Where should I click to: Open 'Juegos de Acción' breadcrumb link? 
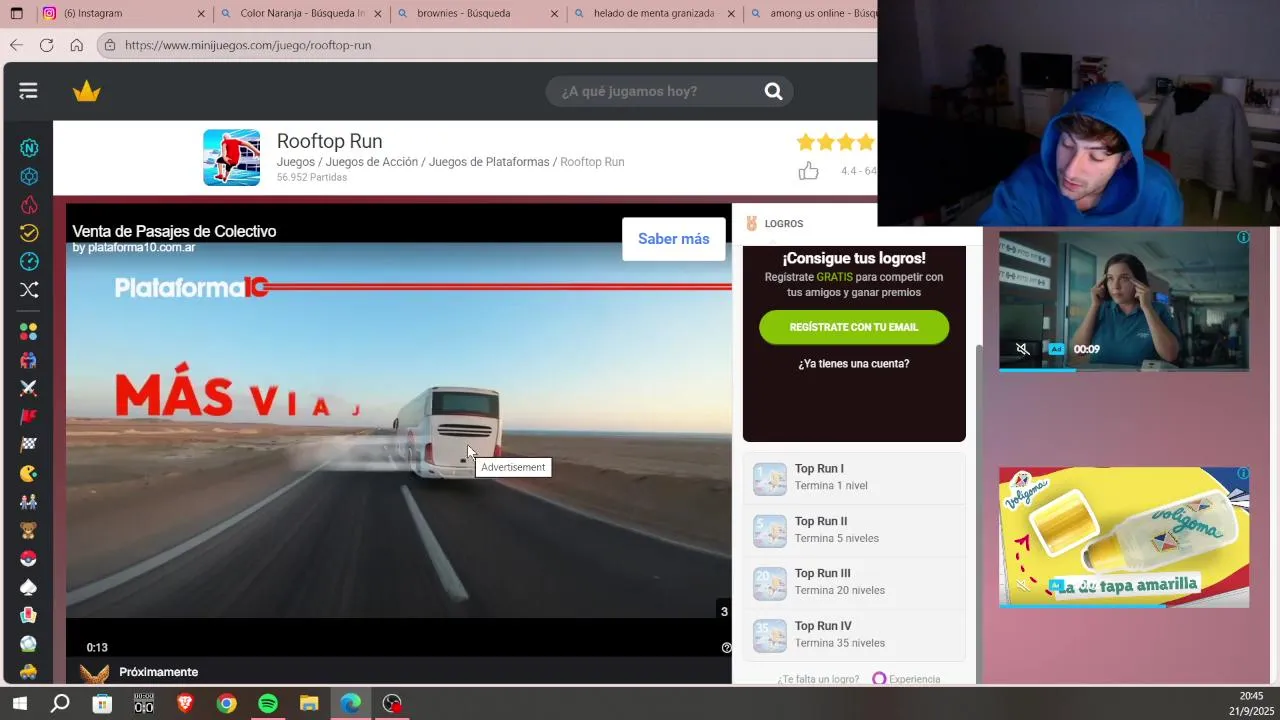coord(371,162)
